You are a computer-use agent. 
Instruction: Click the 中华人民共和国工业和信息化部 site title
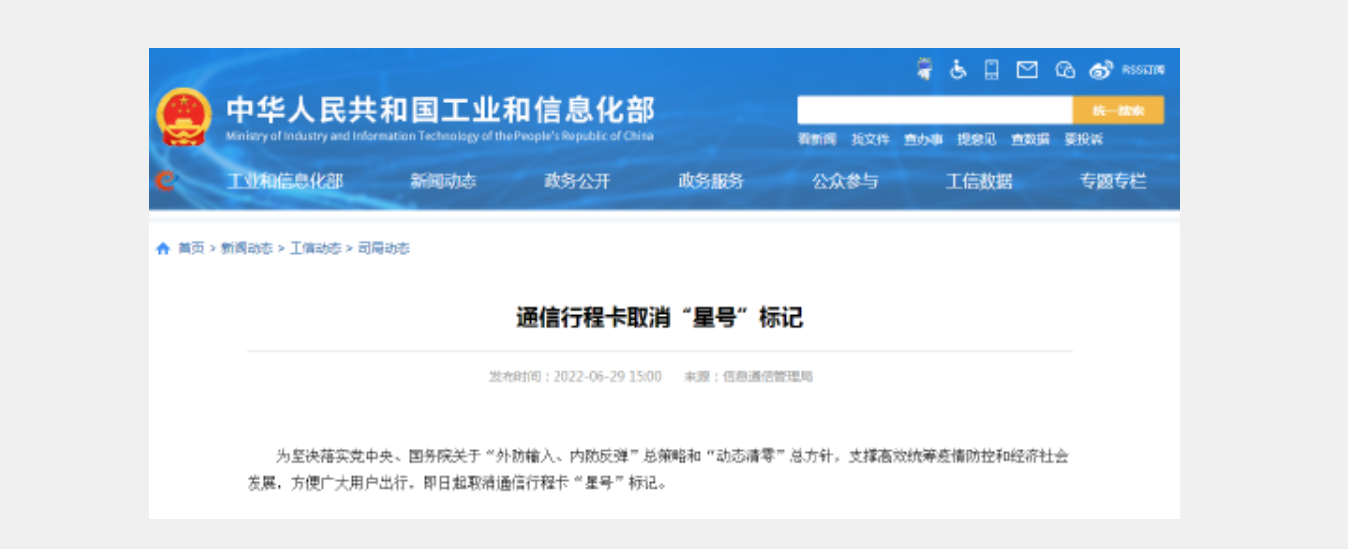point(440,109)
